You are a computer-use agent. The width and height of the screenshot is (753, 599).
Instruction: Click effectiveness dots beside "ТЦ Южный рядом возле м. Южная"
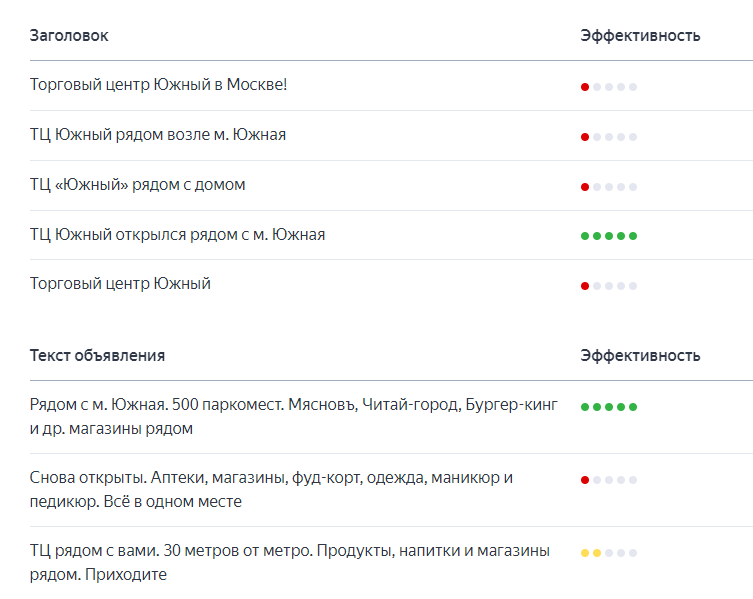[608, 137]
